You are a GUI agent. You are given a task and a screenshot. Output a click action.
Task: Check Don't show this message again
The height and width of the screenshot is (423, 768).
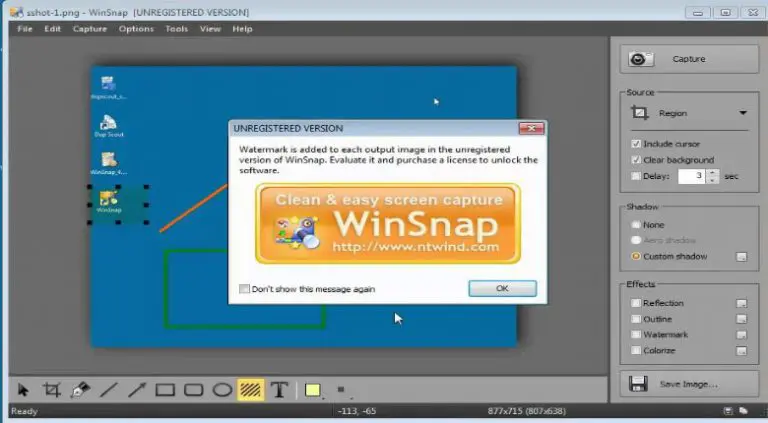tap(244, 289)
